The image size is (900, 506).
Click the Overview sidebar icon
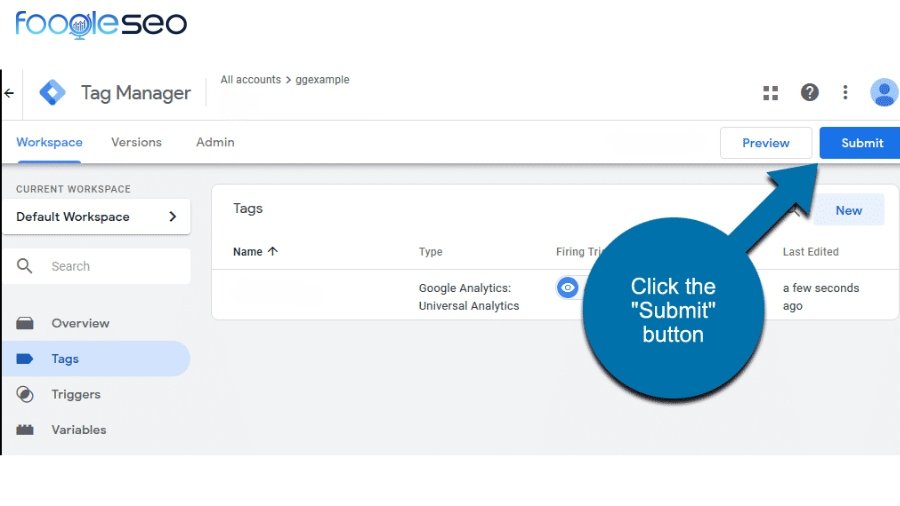point(25,323)
